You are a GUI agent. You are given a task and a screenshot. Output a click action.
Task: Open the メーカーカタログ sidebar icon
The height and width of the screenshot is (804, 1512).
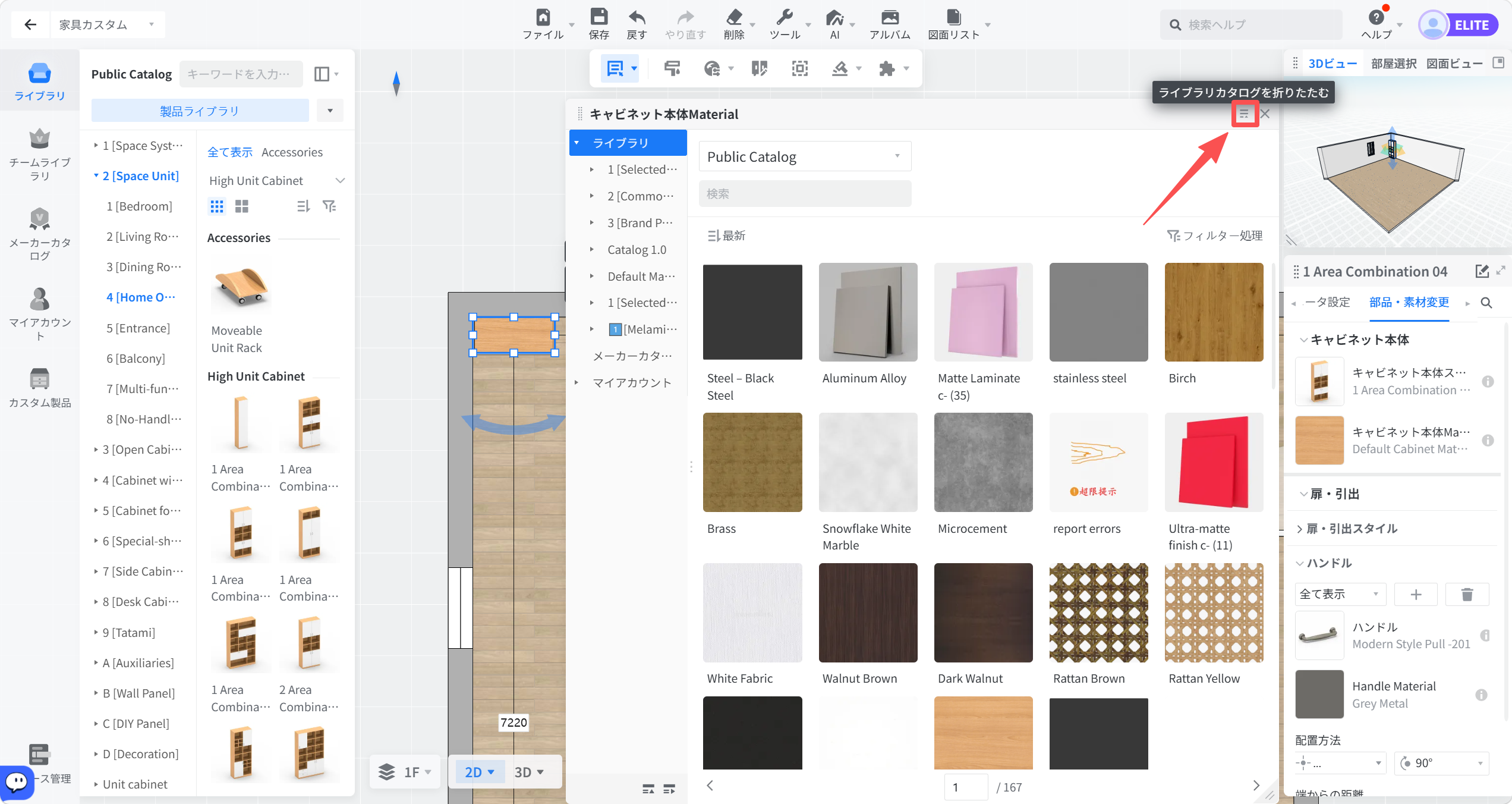click(x=39, y=219)
